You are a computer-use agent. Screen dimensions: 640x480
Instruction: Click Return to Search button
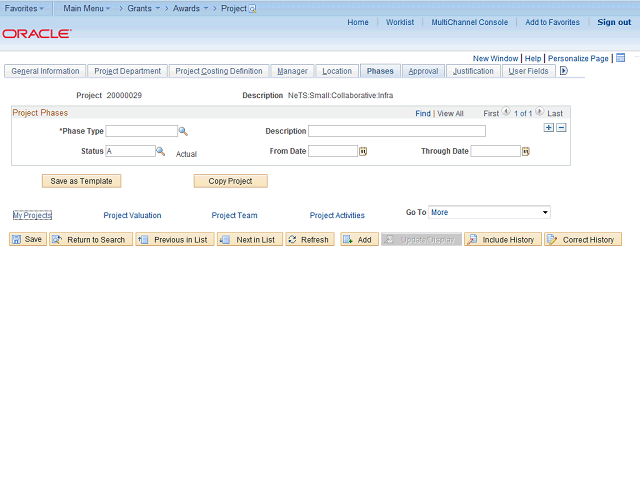tap(91, 239)
